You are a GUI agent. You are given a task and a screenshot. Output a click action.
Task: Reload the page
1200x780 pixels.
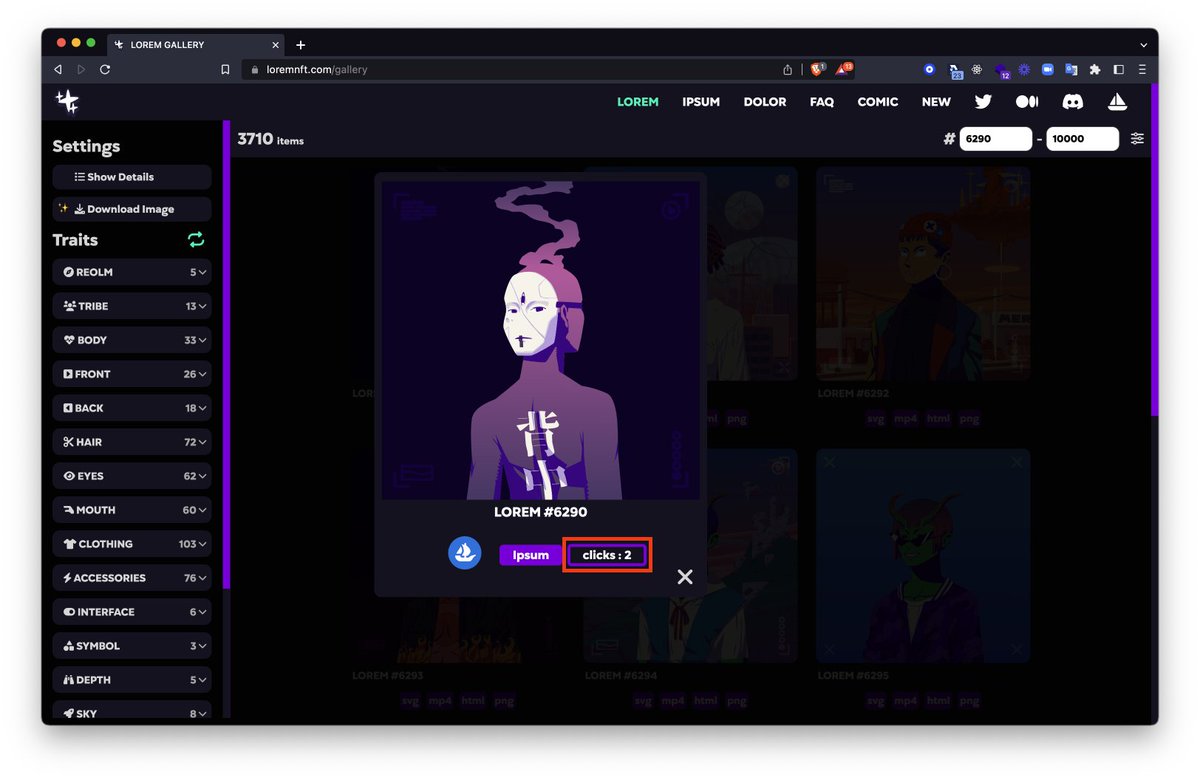click(x=105, y=70)
